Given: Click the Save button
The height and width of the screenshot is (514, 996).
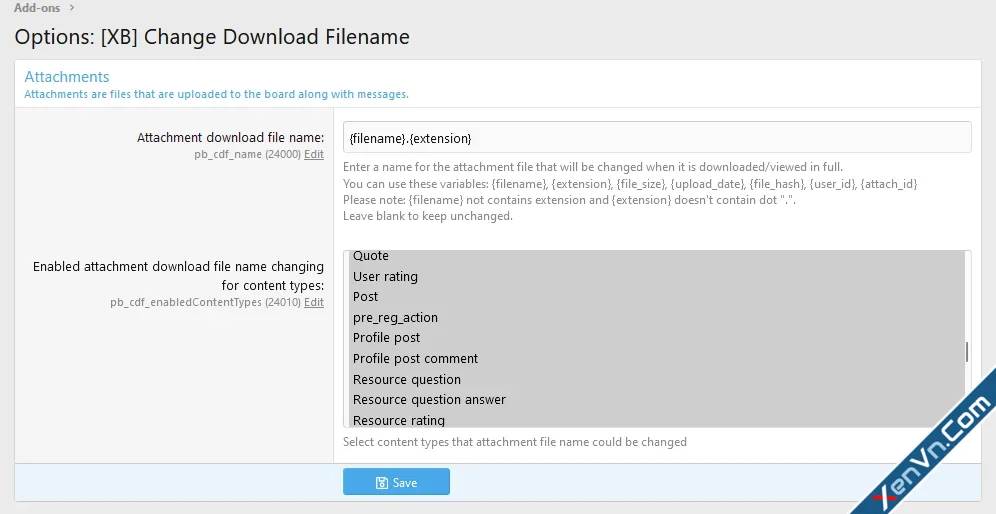Looking at the screenshot, I should (x=396, y=482).
